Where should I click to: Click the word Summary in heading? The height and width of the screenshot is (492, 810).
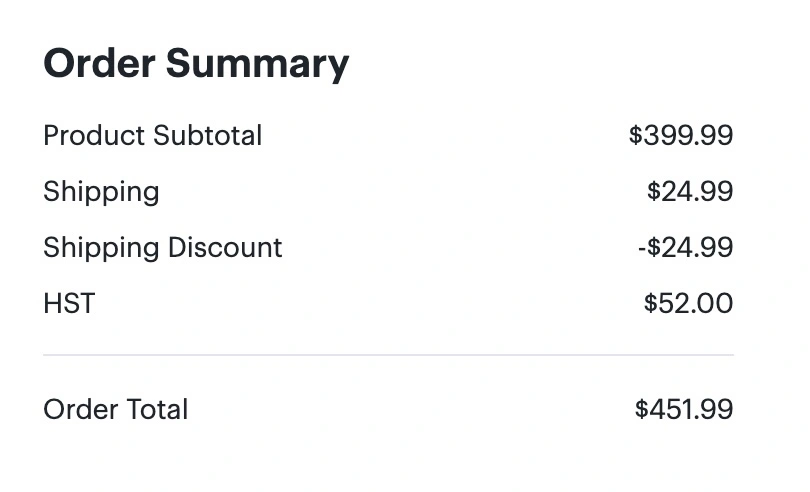pos(257,65)
